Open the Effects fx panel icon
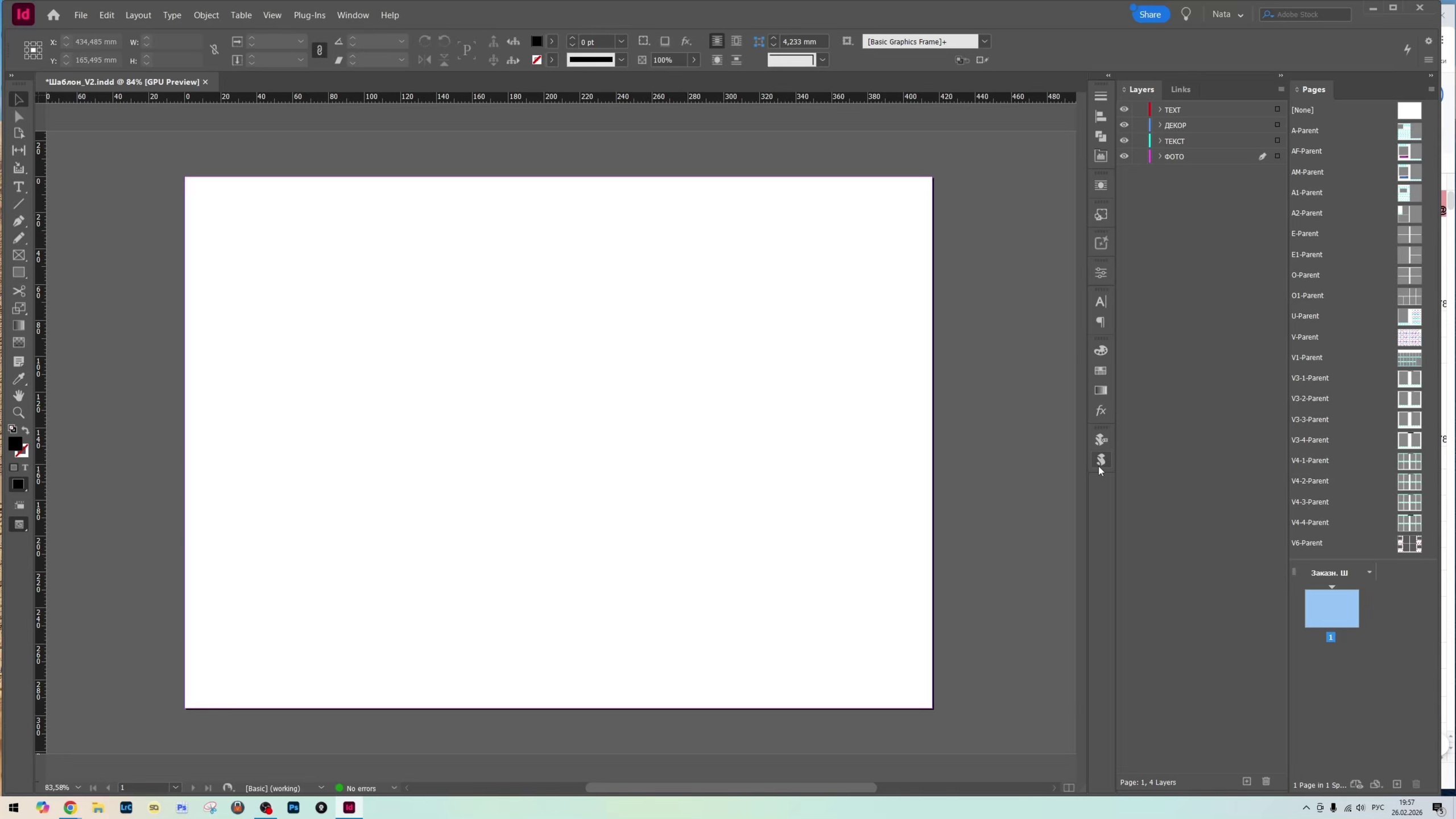 (x=1101, y=411)
